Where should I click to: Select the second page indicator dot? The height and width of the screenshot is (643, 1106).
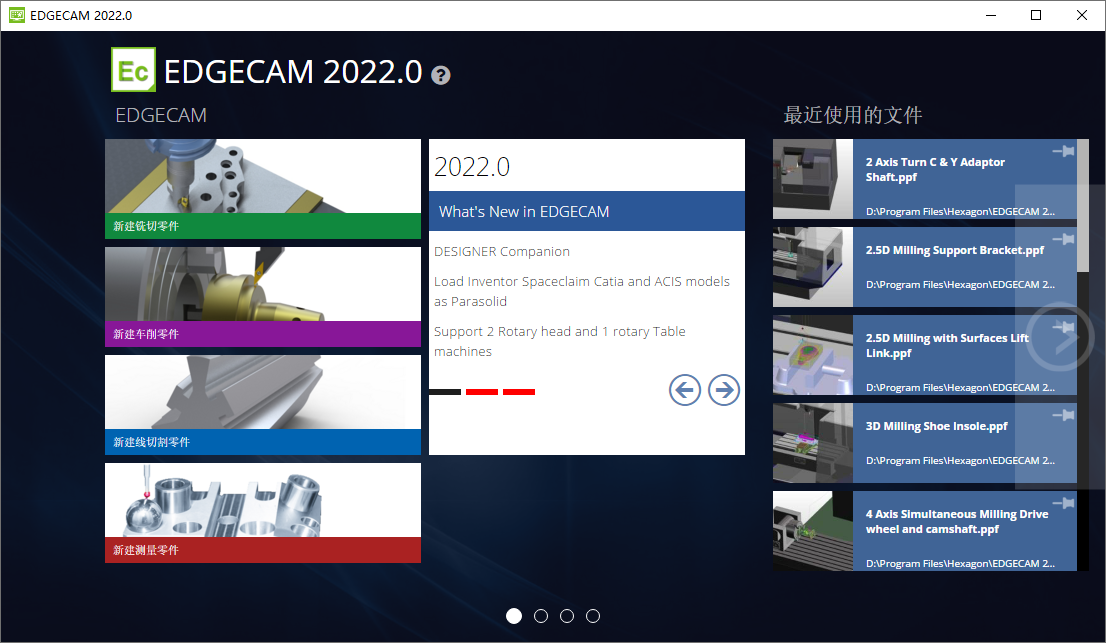540,616
